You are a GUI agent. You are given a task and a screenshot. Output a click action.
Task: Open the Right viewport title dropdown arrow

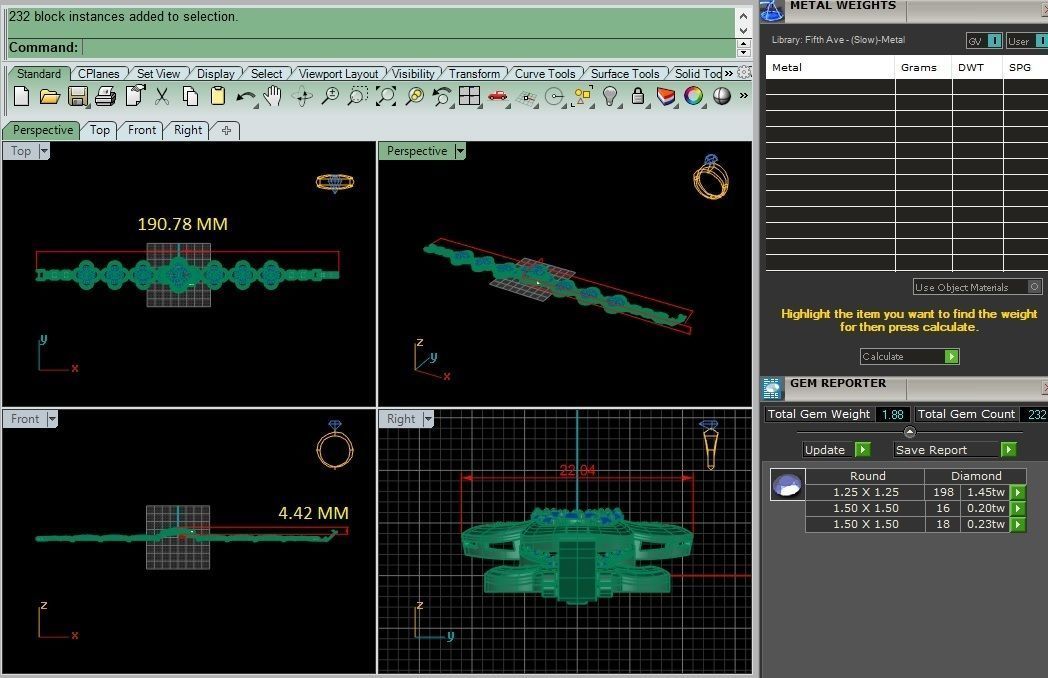point(428,419)
